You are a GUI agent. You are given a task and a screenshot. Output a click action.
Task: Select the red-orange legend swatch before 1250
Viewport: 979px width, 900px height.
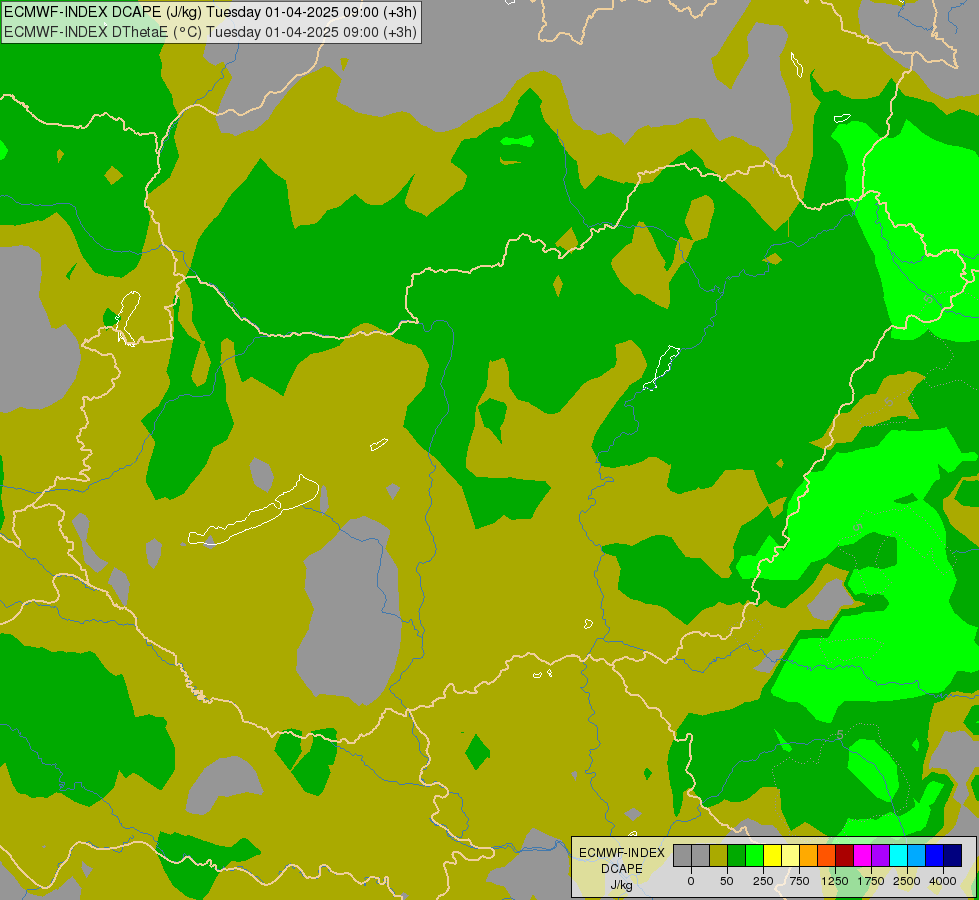pyautogui.click(x=827, y=856)
